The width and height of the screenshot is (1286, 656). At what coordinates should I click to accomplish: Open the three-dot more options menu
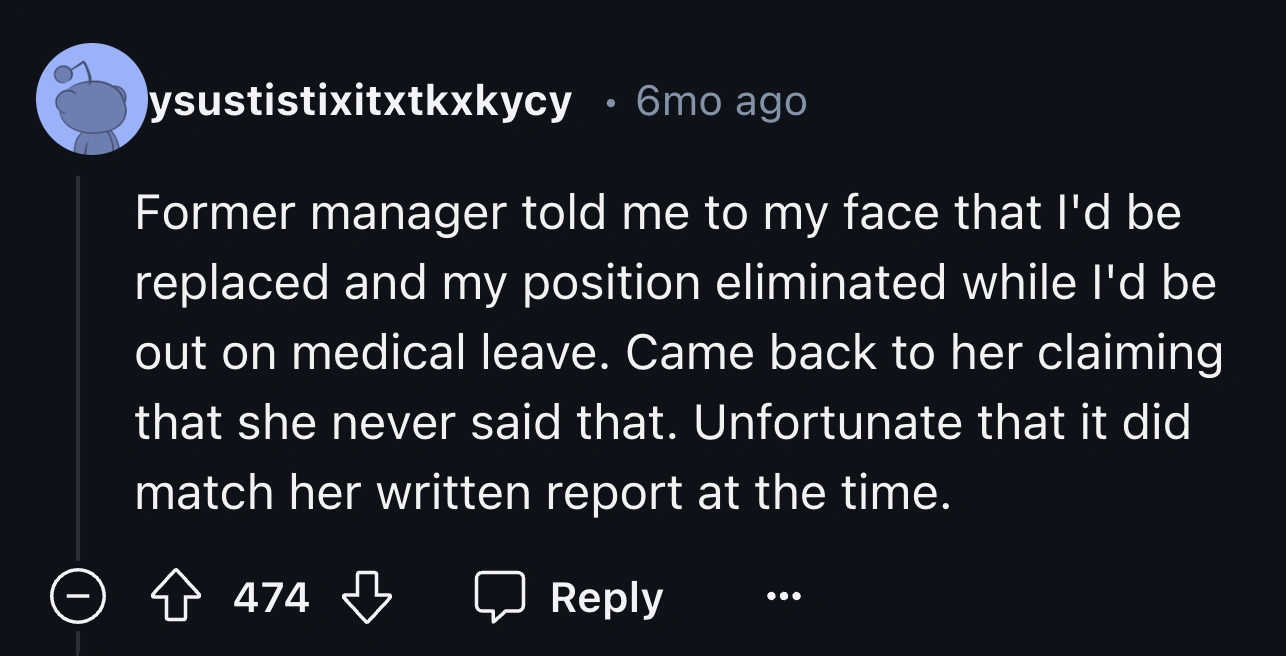(783, 598)
